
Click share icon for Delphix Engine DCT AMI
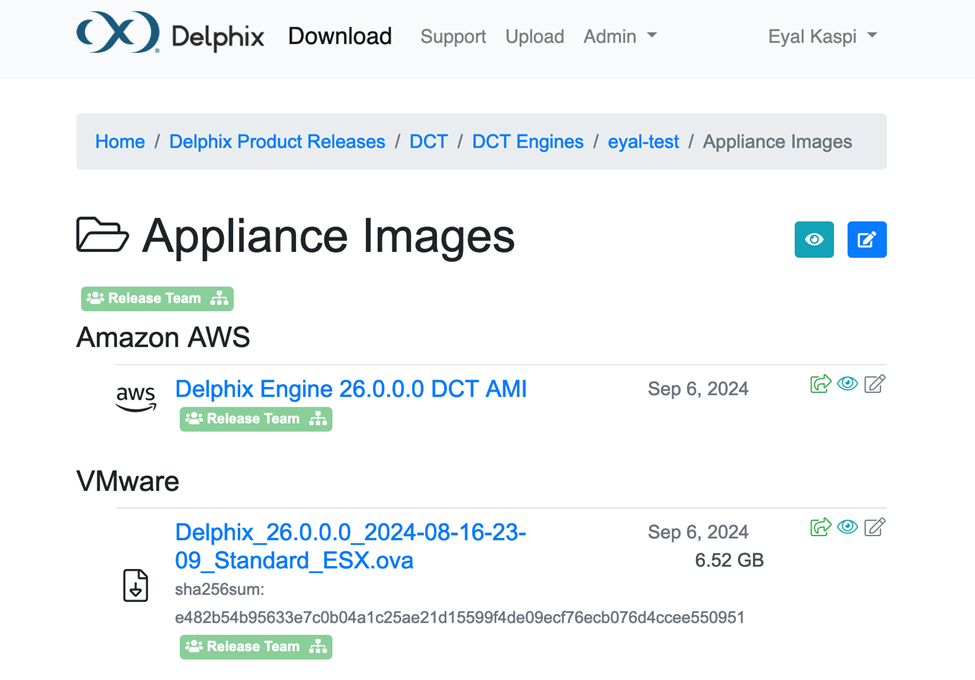[820, 384]
